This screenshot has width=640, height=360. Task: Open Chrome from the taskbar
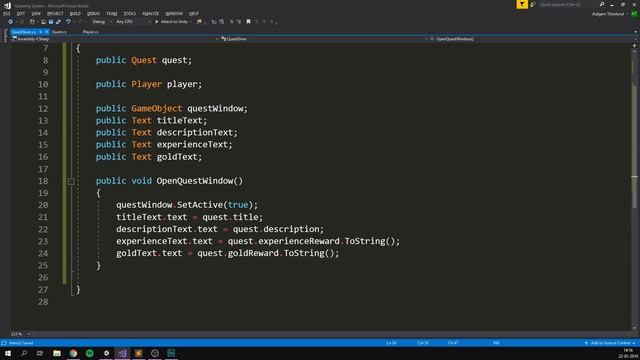click(x=73, y=353)
